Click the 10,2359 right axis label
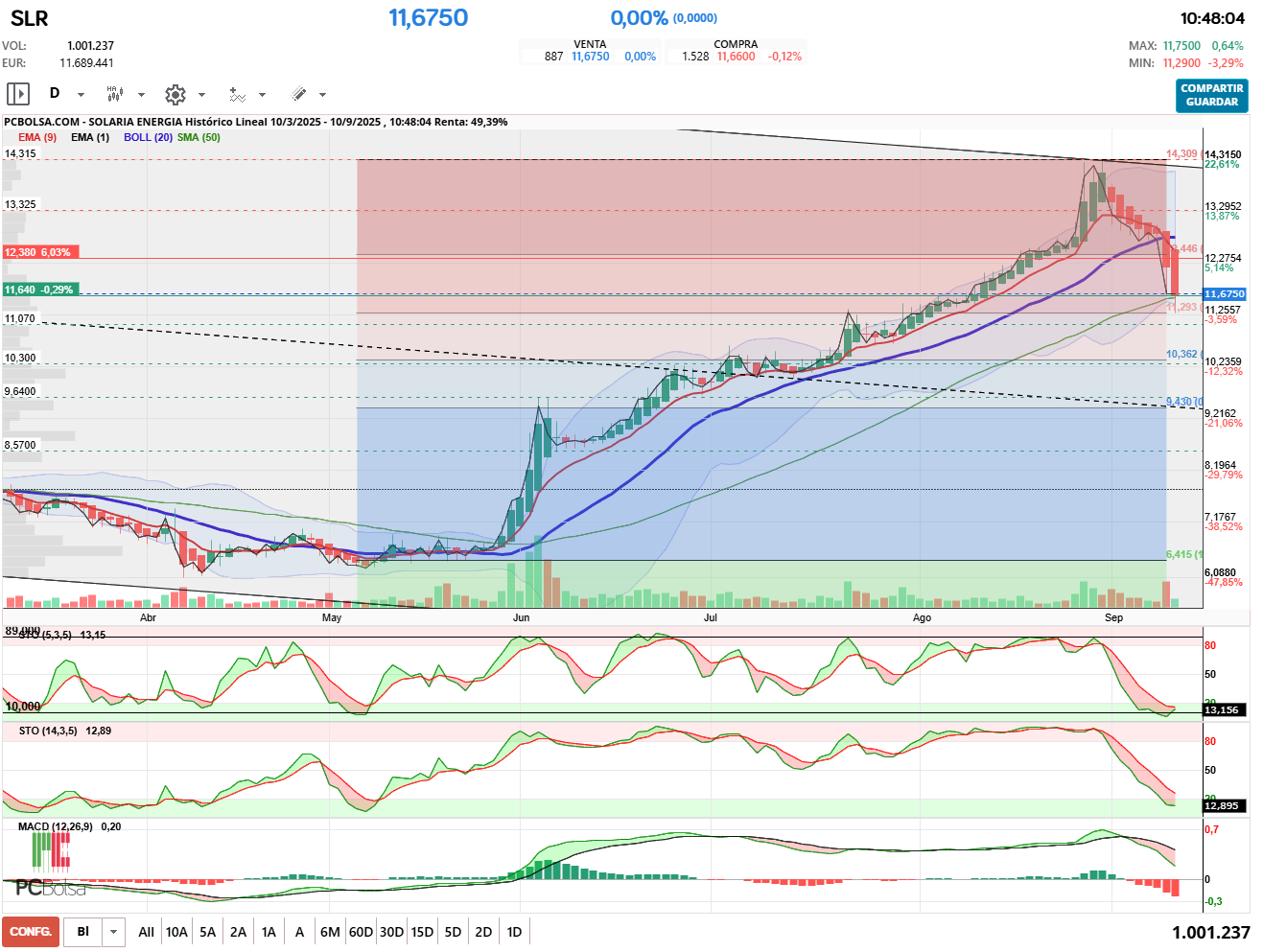Screen dimensions: 1263x952 (x=1223, y=361)
